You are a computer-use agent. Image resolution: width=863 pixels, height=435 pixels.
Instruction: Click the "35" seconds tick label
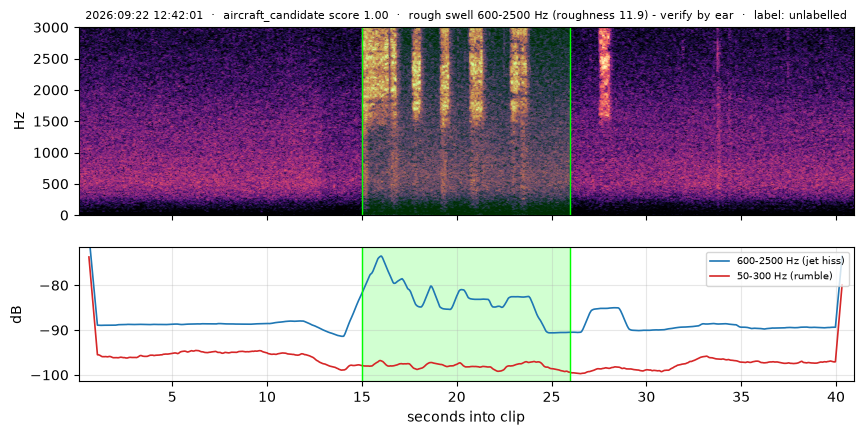(x=741, y=397)
